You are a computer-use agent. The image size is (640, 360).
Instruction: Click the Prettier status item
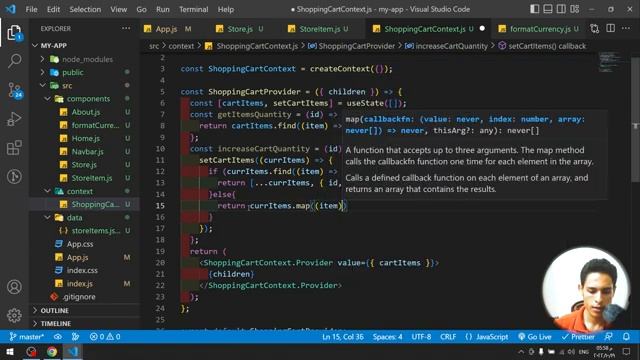578,337
